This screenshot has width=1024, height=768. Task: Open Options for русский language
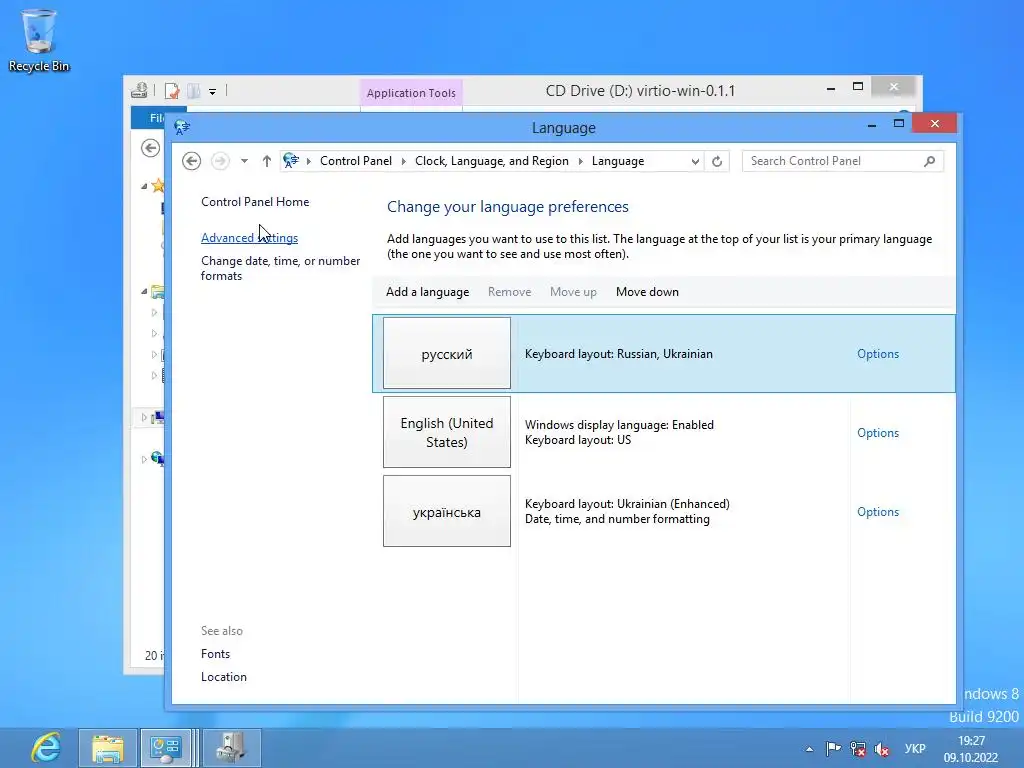click(878, 354)
